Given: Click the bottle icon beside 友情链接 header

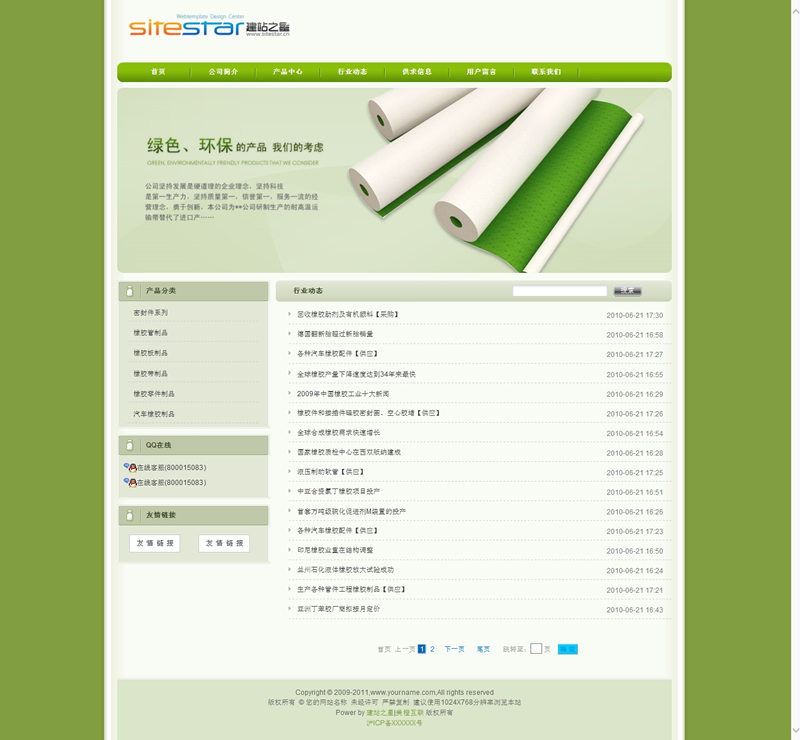Looking at the screenshot, I should pyautogui.click(x=130, y=515).
